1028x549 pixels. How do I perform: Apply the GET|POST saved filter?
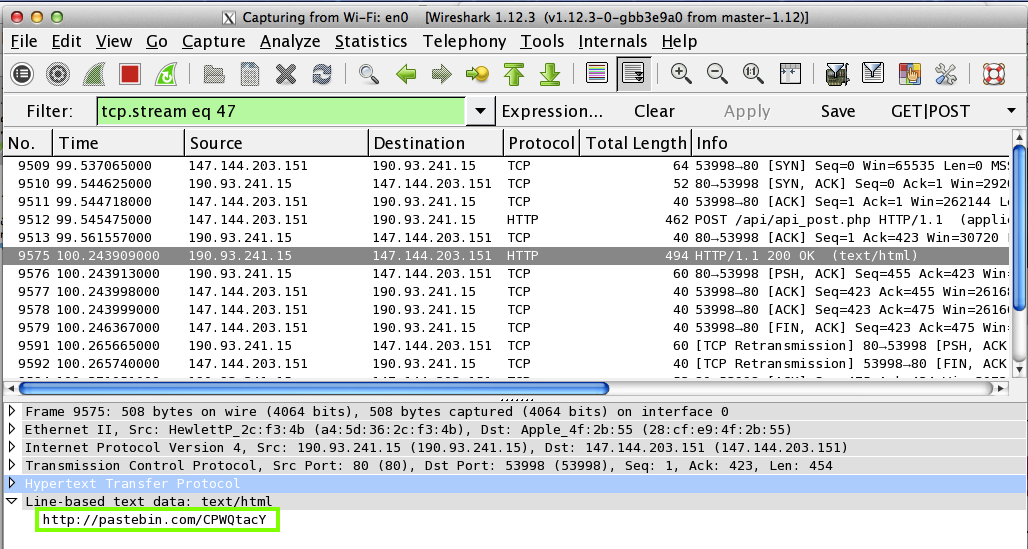coord(930,112)
